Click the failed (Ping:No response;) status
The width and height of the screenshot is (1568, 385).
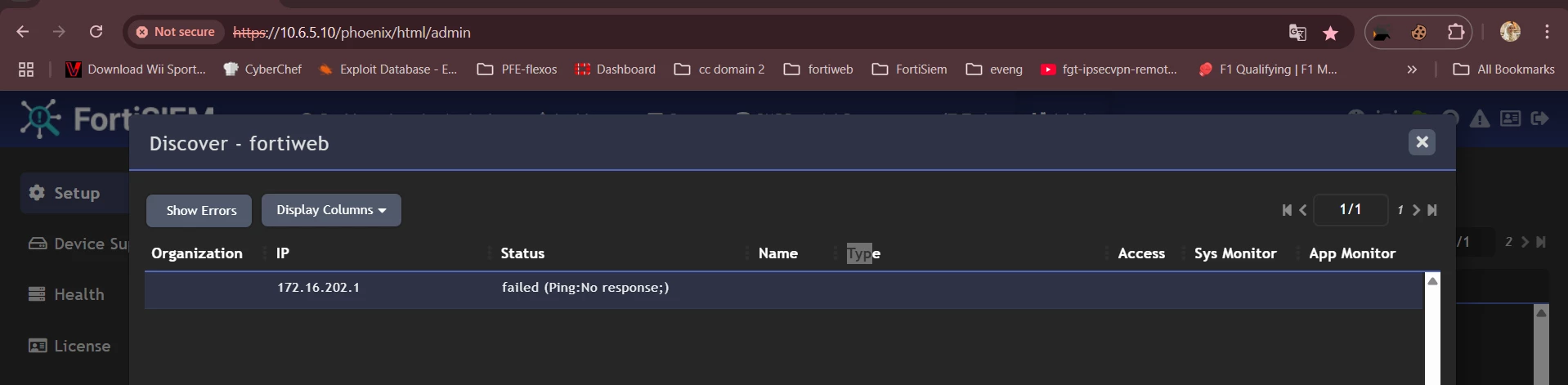point(585,288)
